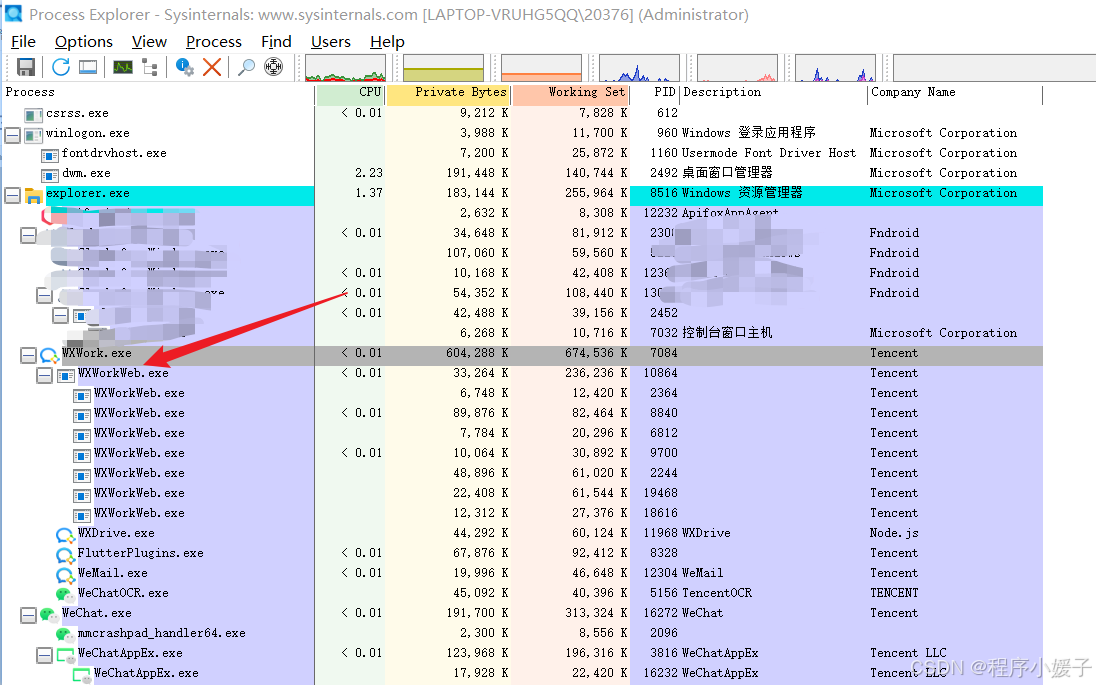1096x685 pixels.
Task: Click the icon of WXWorkWeb.exe PID 18616
Action: [82, 515]
